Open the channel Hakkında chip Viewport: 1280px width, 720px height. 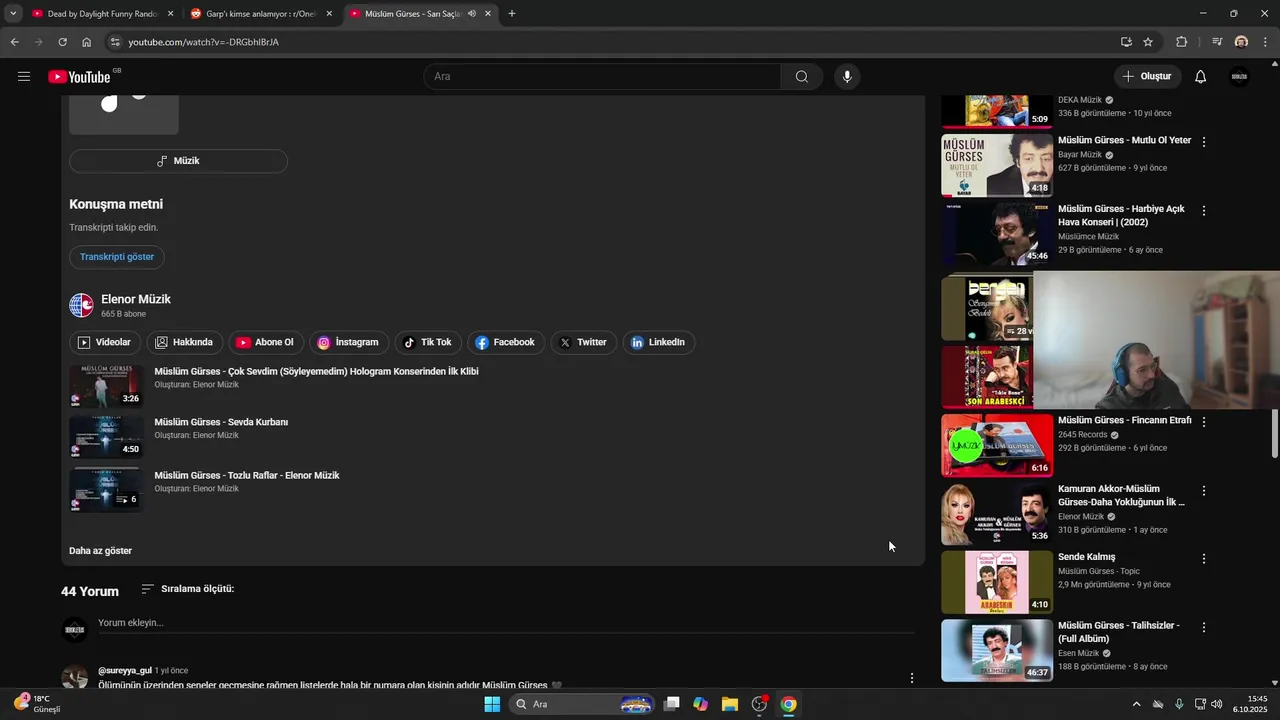click(185, 342)
